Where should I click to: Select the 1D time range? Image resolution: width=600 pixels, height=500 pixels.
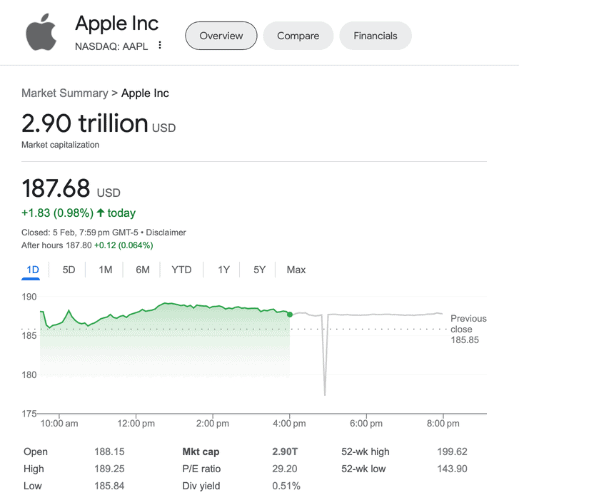pyautogui.click(x=33, y=270)
